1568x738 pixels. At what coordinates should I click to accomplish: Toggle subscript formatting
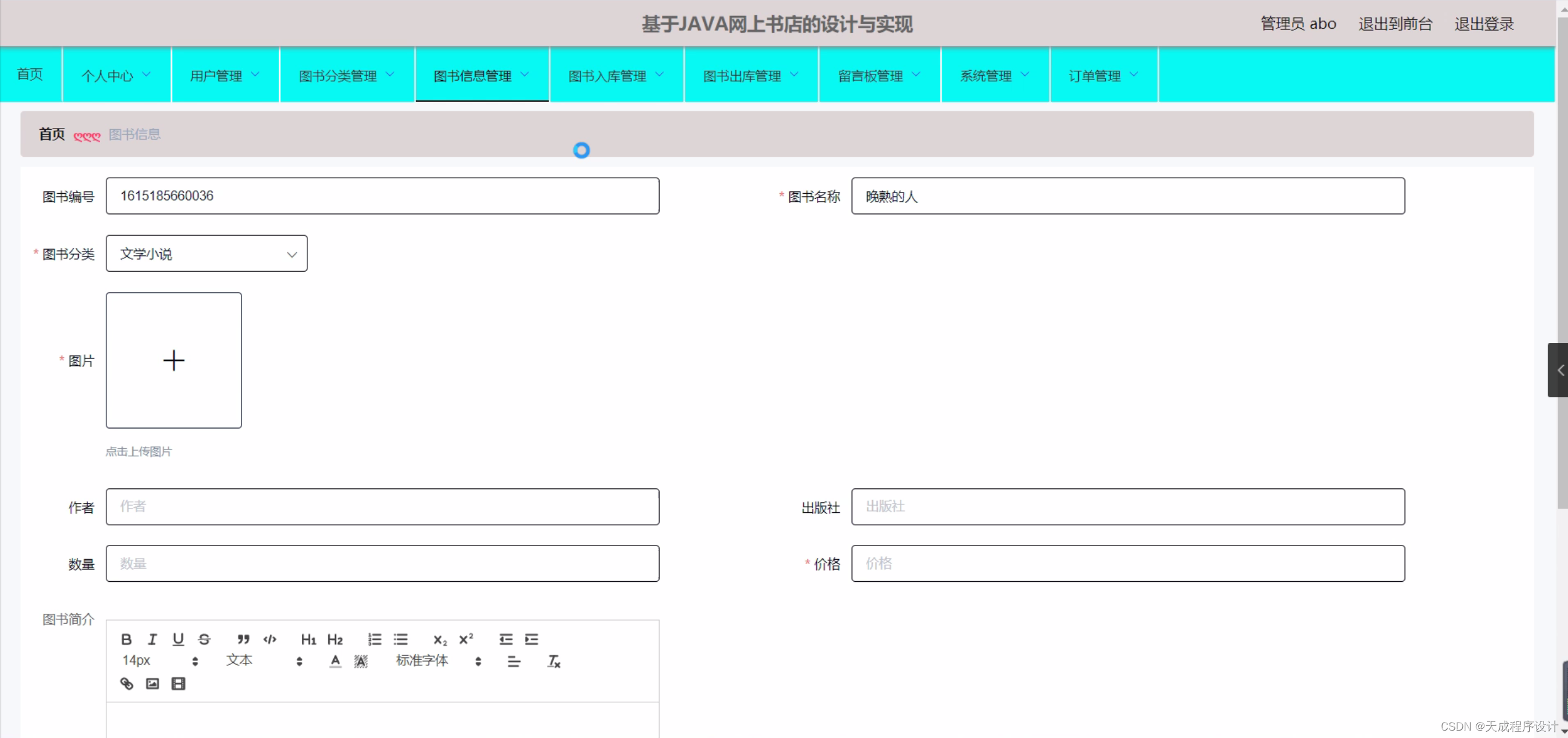click(440, 640)
